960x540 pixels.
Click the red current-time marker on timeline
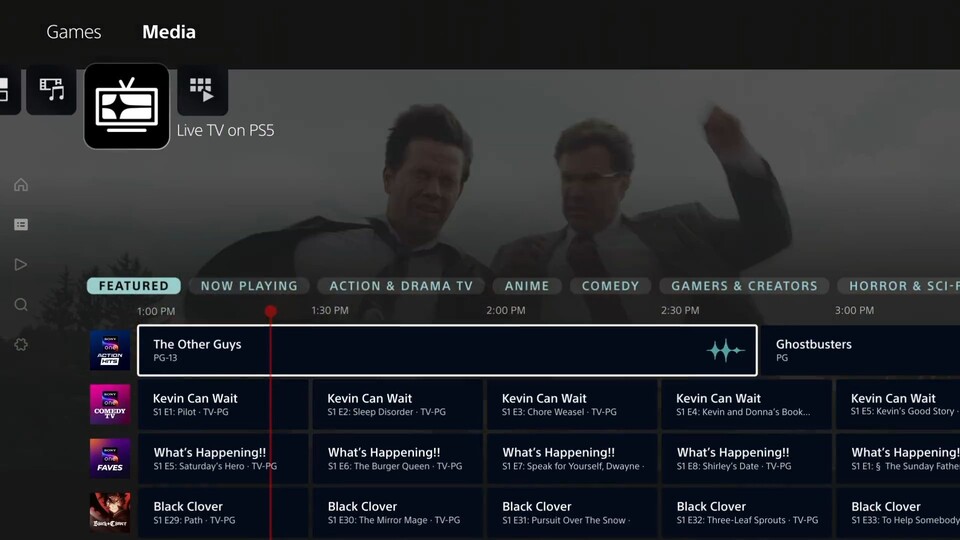(x=271, y=312)
